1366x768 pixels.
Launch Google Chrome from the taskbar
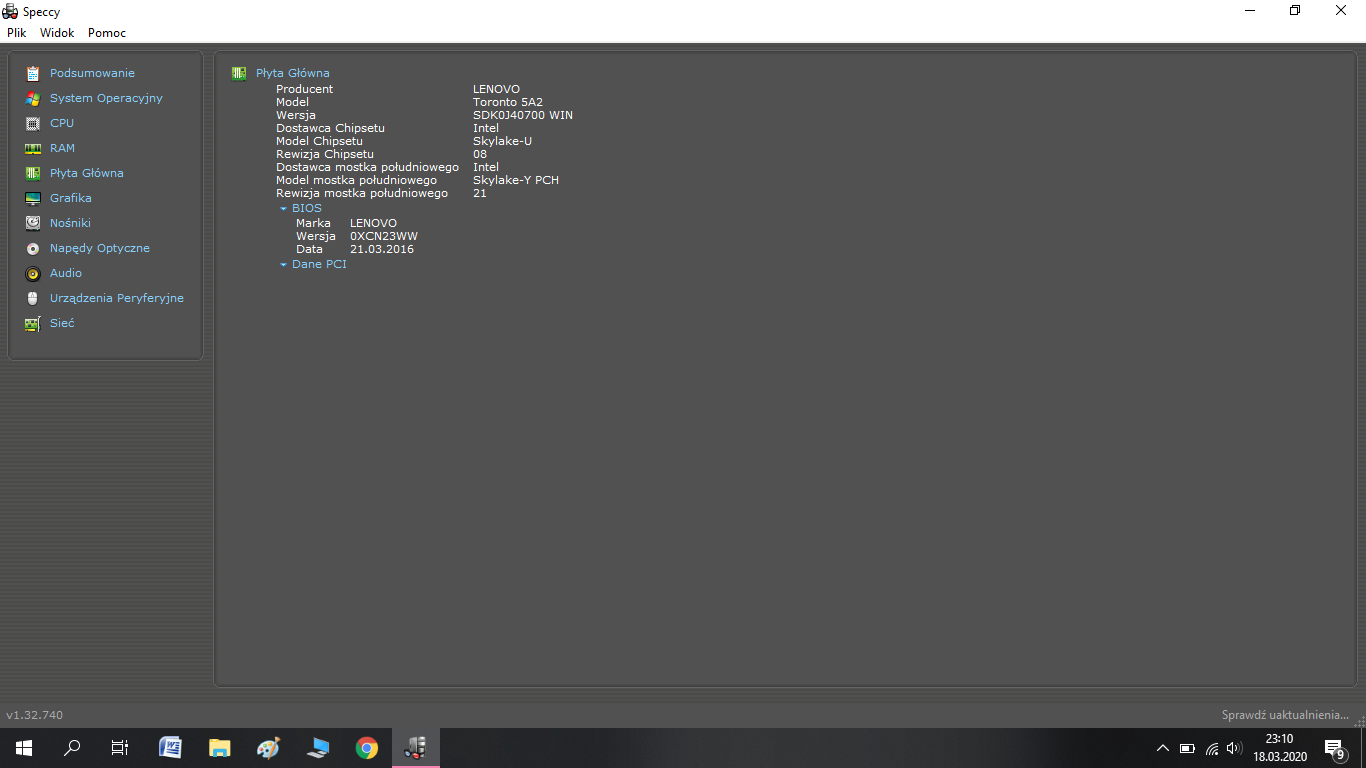click(x=367, y=748)
